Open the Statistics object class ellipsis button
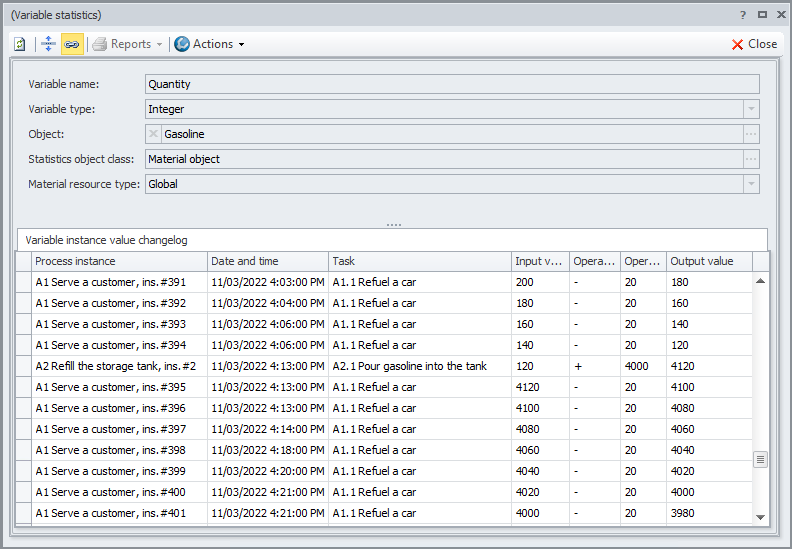Viewport: 792px width, 549px height. (751, 159)
